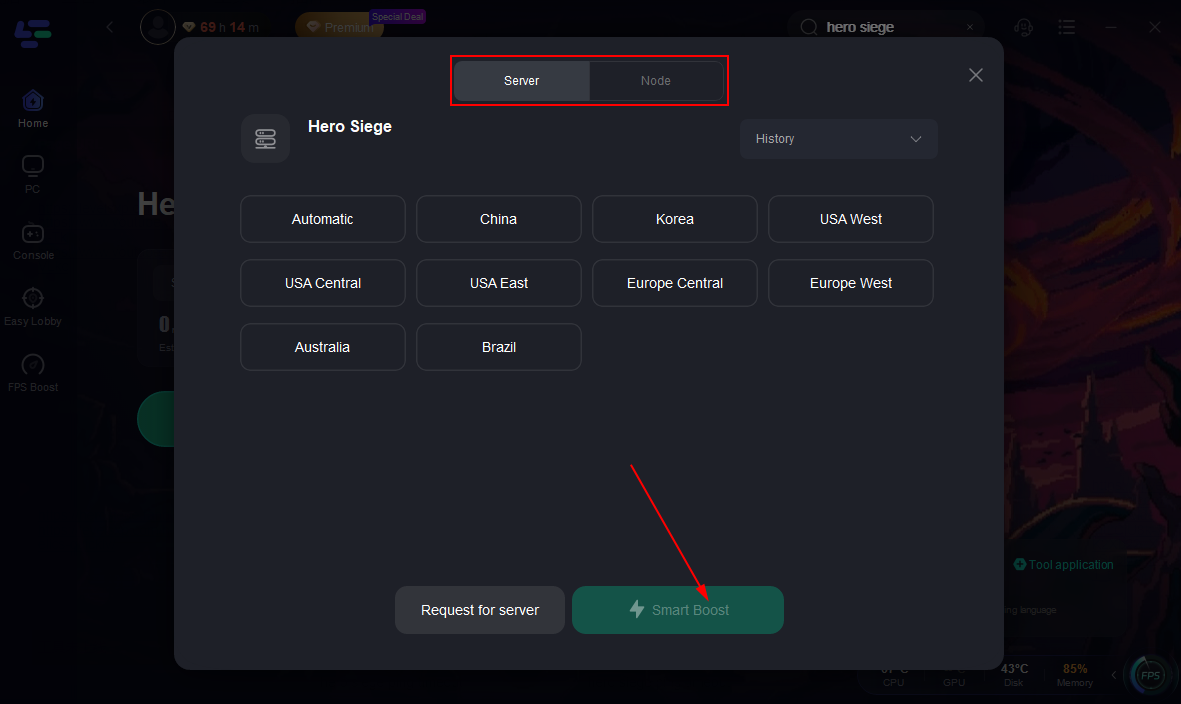Collapse the hardware status bar arrow

coord(1114,675)
